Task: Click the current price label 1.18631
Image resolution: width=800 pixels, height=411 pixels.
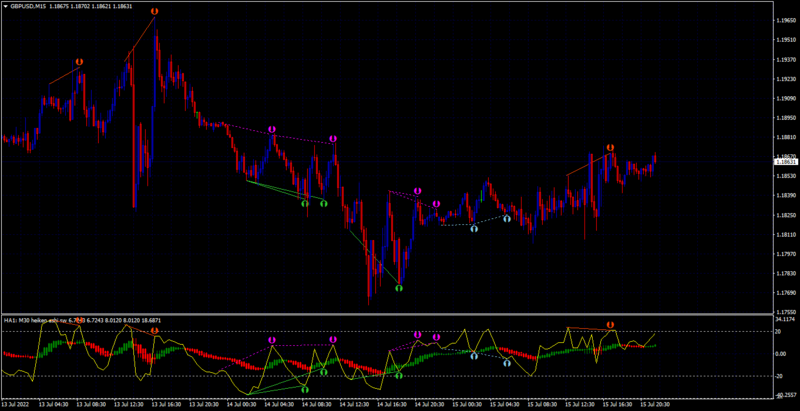Action: click(784, 162)
